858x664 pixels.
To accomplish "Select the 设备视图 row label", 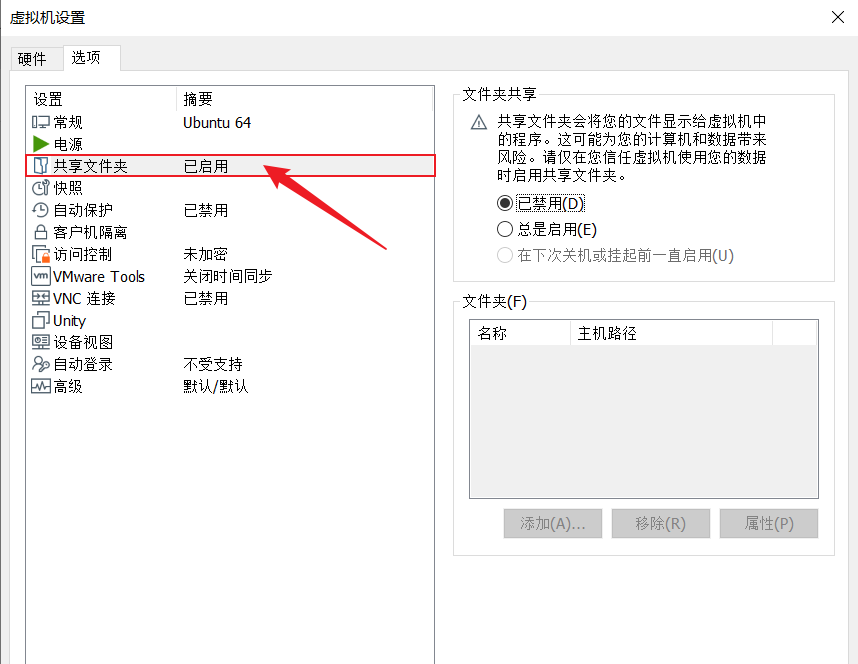I will tap(83, 342).
